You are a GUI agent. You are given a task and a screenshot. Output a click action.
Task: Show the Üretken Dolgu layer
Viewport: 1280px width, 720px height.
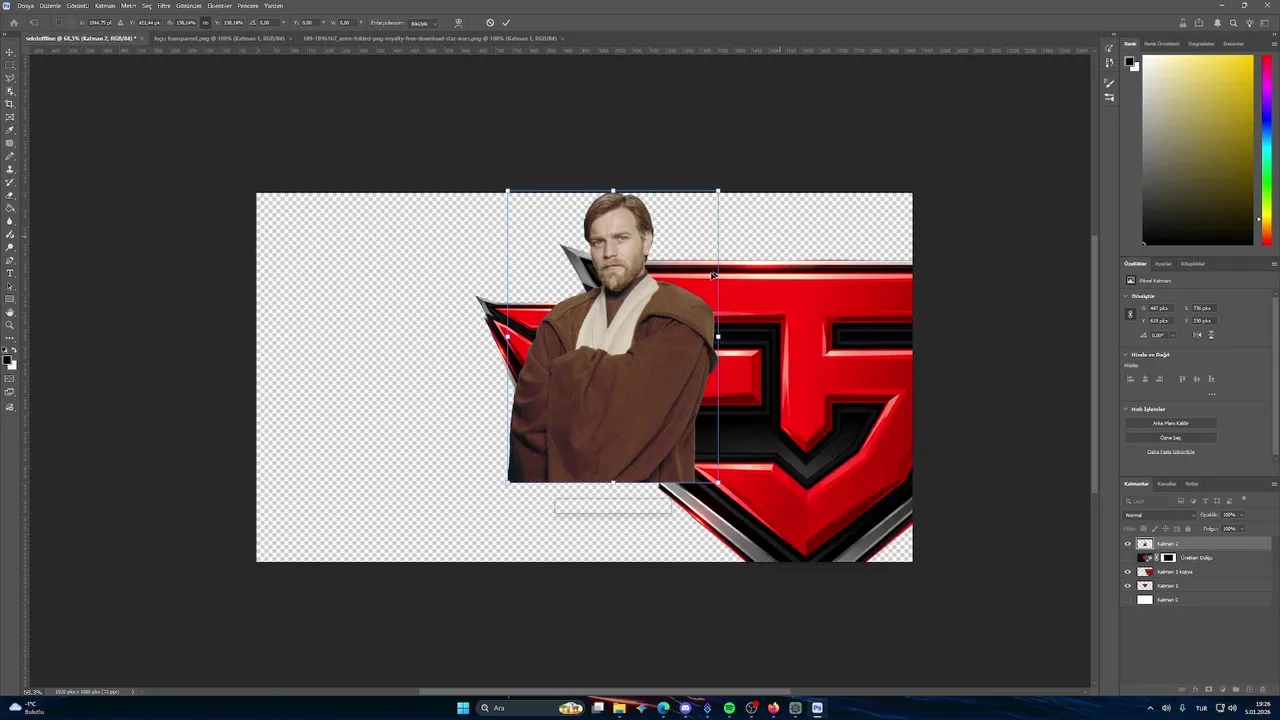coord(1128,558)
